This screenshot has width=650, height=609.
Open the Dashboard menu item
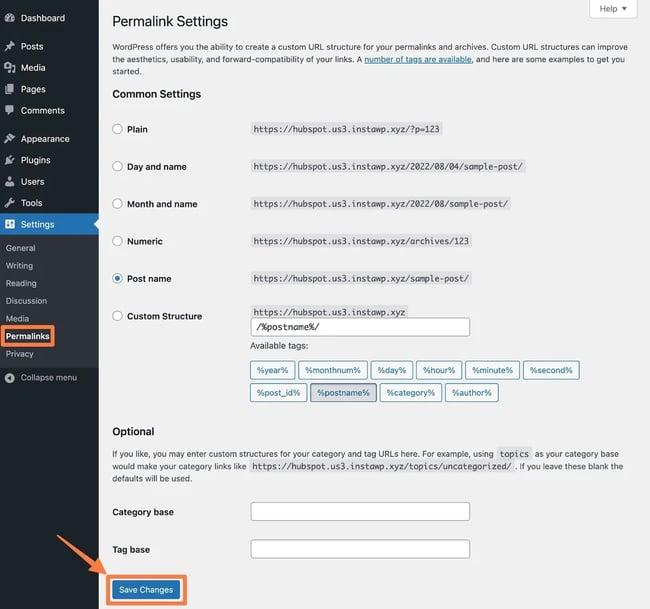[49, 18]
